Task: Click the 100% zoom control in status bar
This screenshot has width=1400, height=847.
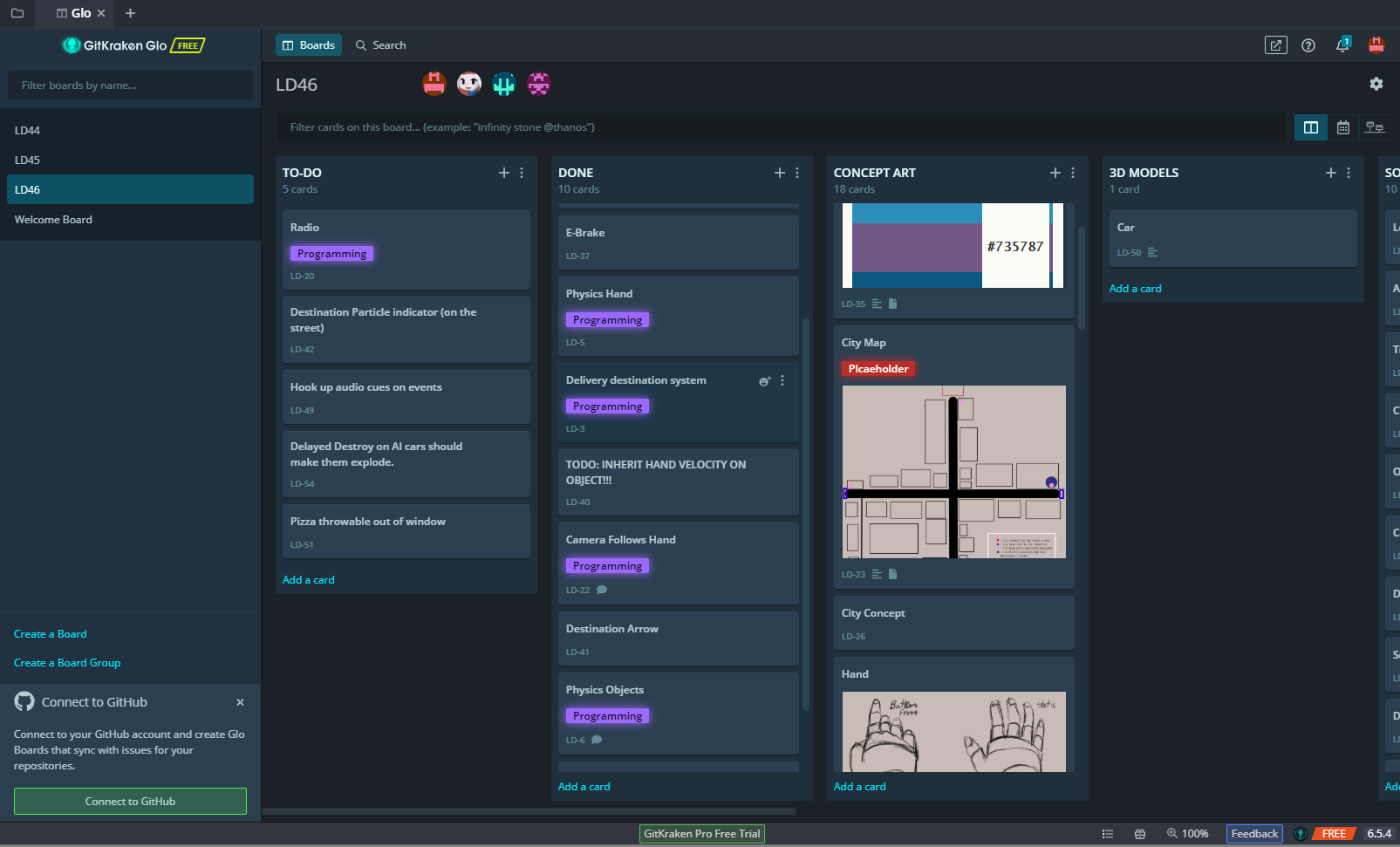Action: point(1187,834)
